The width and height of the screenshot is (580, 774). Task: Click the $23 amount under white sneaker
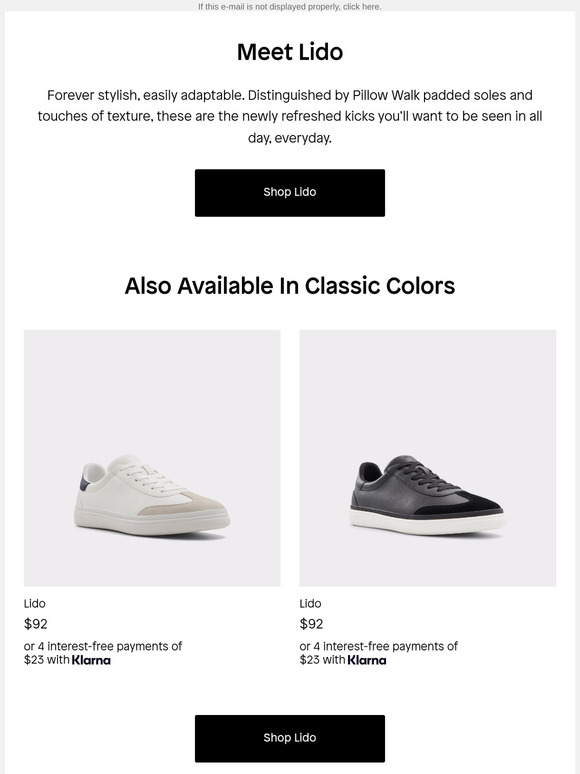pyautogui.click(x=34, y=660)
